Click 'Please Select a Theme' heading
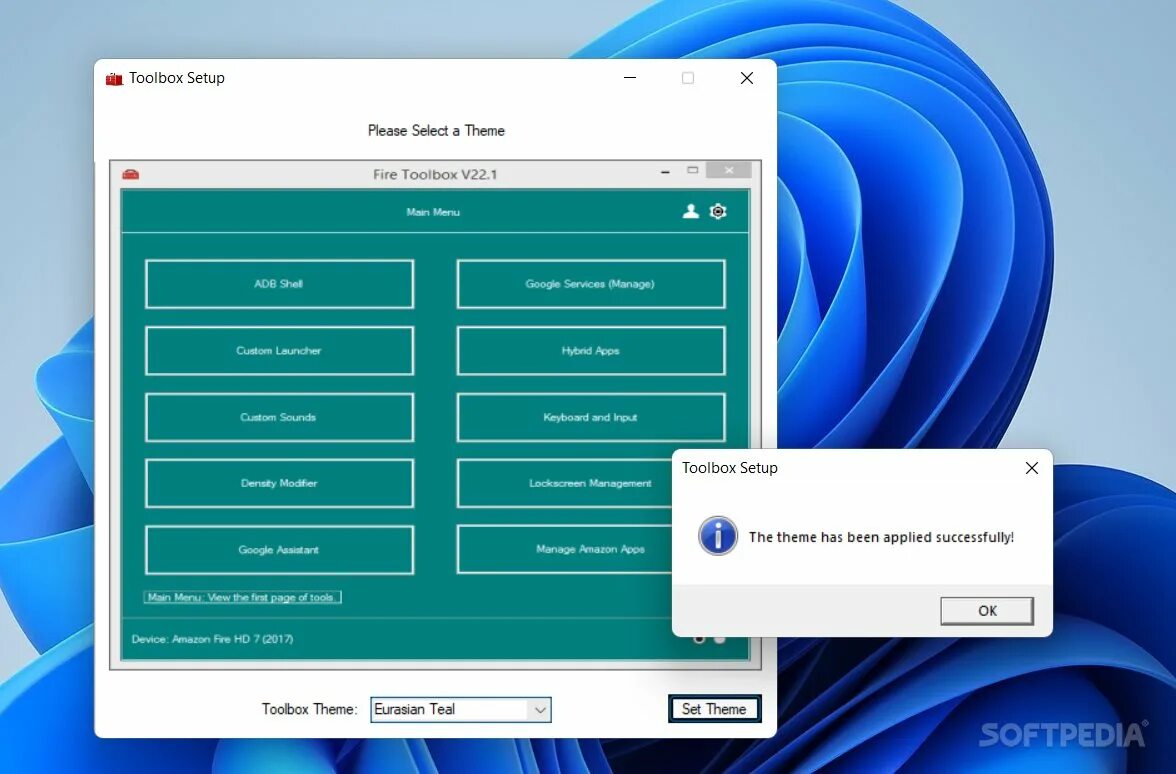This screenshot has width=1176, height=774. (x=436, y=130)
